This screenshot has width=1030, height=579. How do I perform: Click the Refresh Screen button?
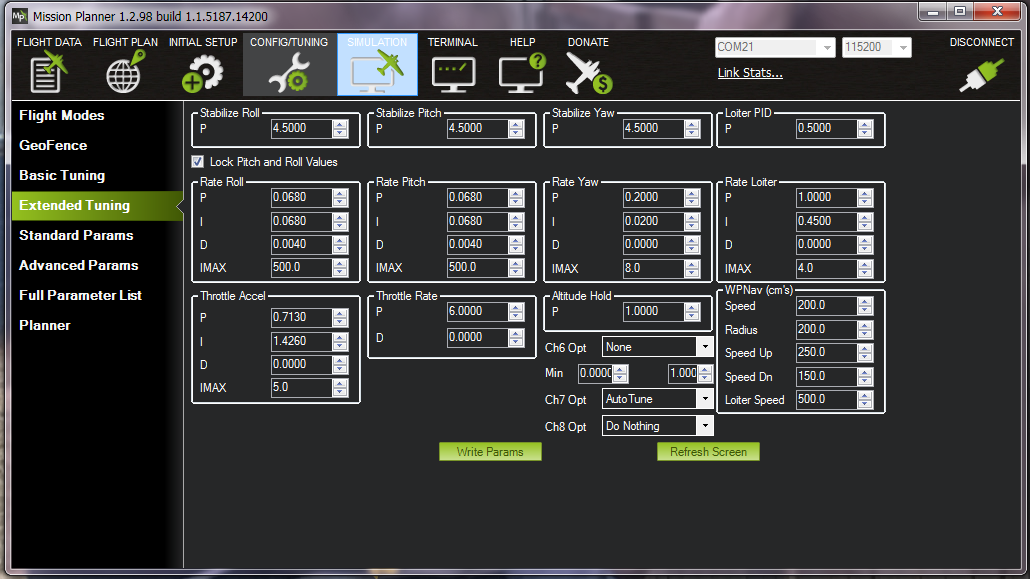point(708,452)
